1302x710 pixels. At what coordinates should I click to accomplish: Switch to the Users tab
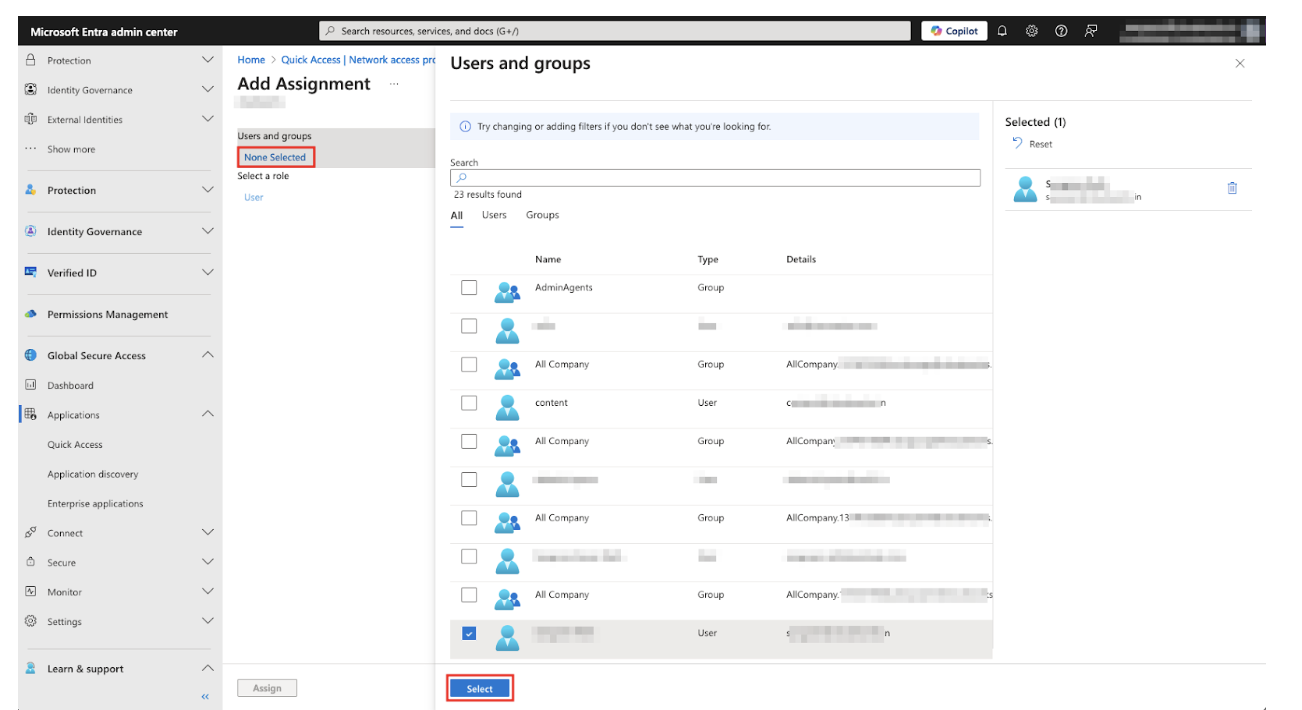496,215
